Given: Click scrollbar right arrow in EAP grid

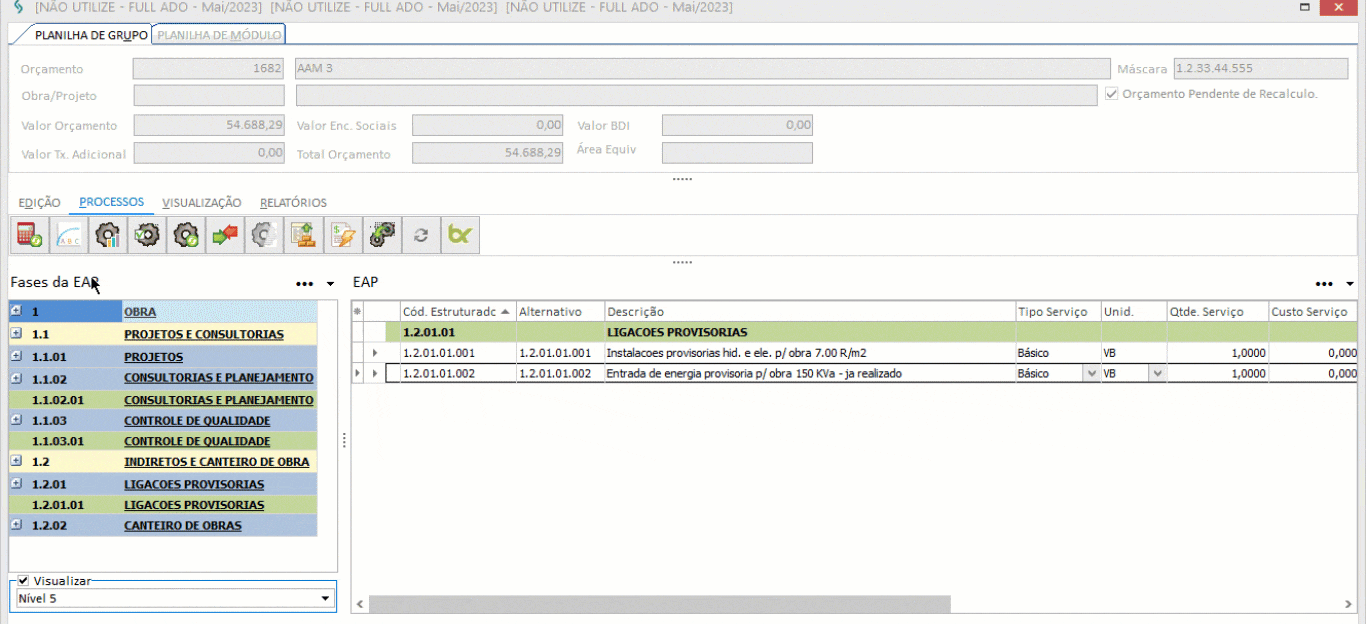Looking at the screenshot, I should coord(1349,604).
